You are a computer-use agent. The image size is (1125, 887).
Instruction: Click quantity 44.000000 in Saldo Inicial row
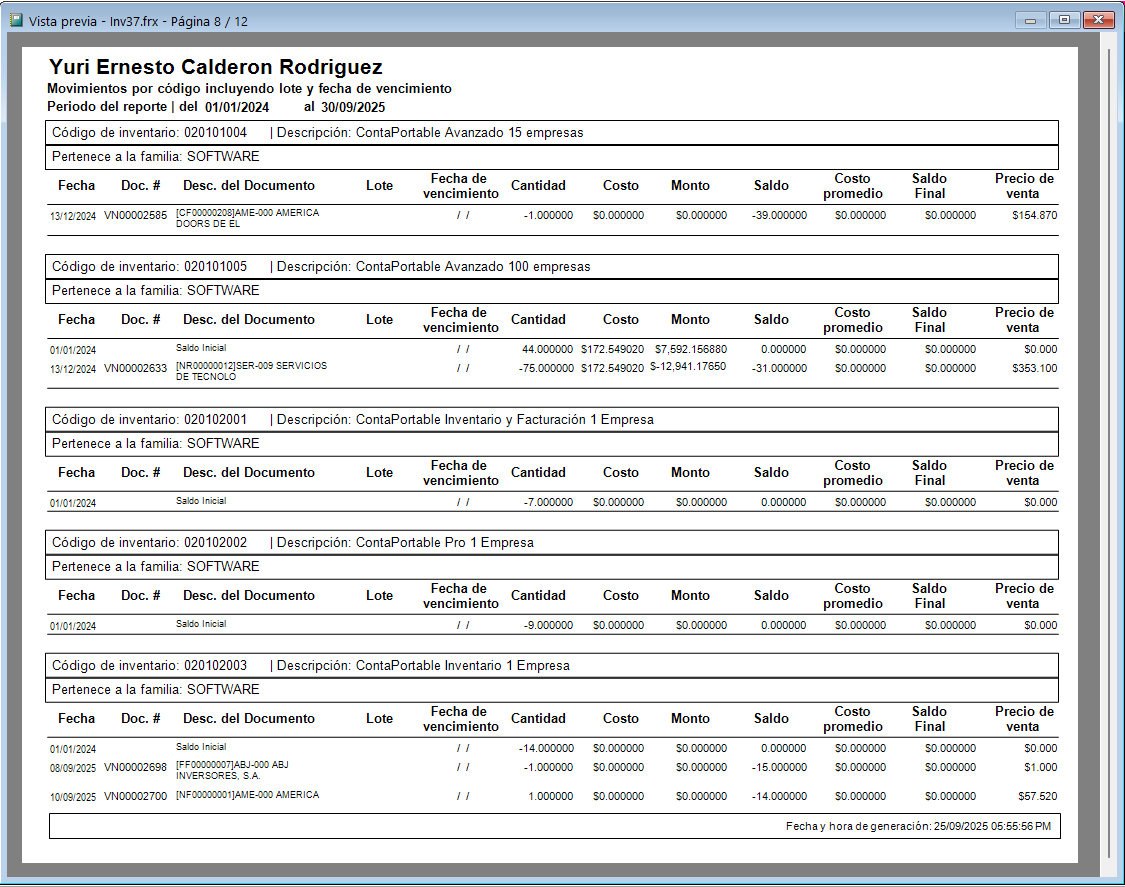click(x=547, y=349)
